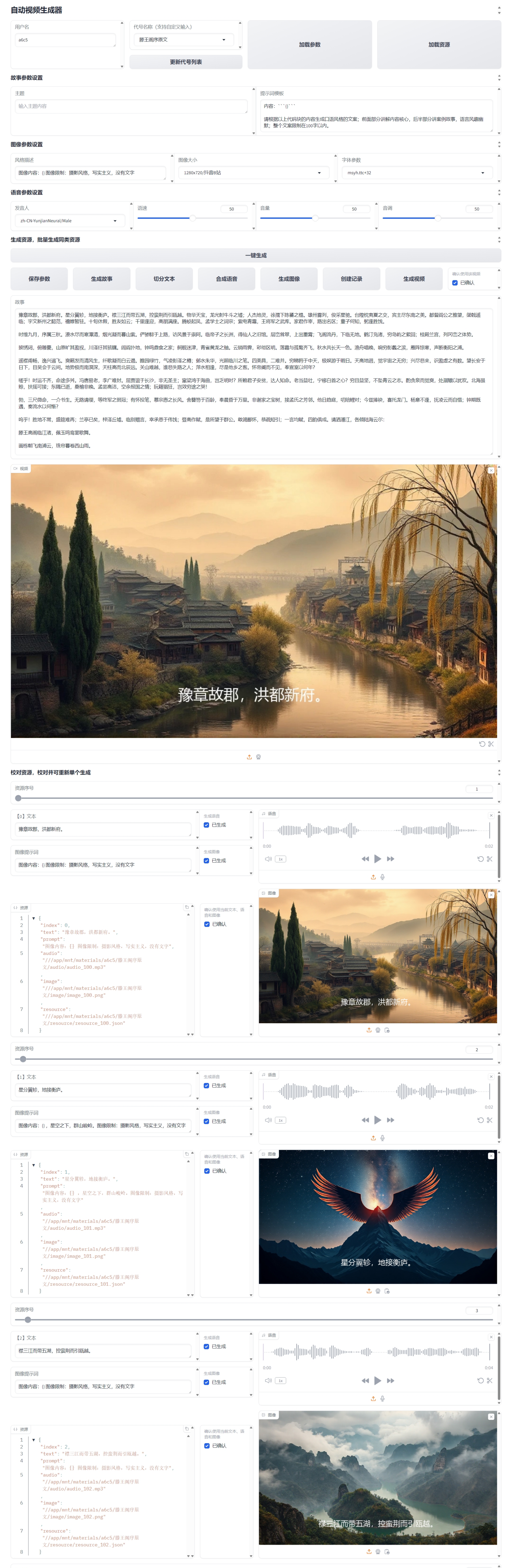Toggle 已确认 checkbox for resource index 0
508x1568 pixels.
(x=207, y=924)
